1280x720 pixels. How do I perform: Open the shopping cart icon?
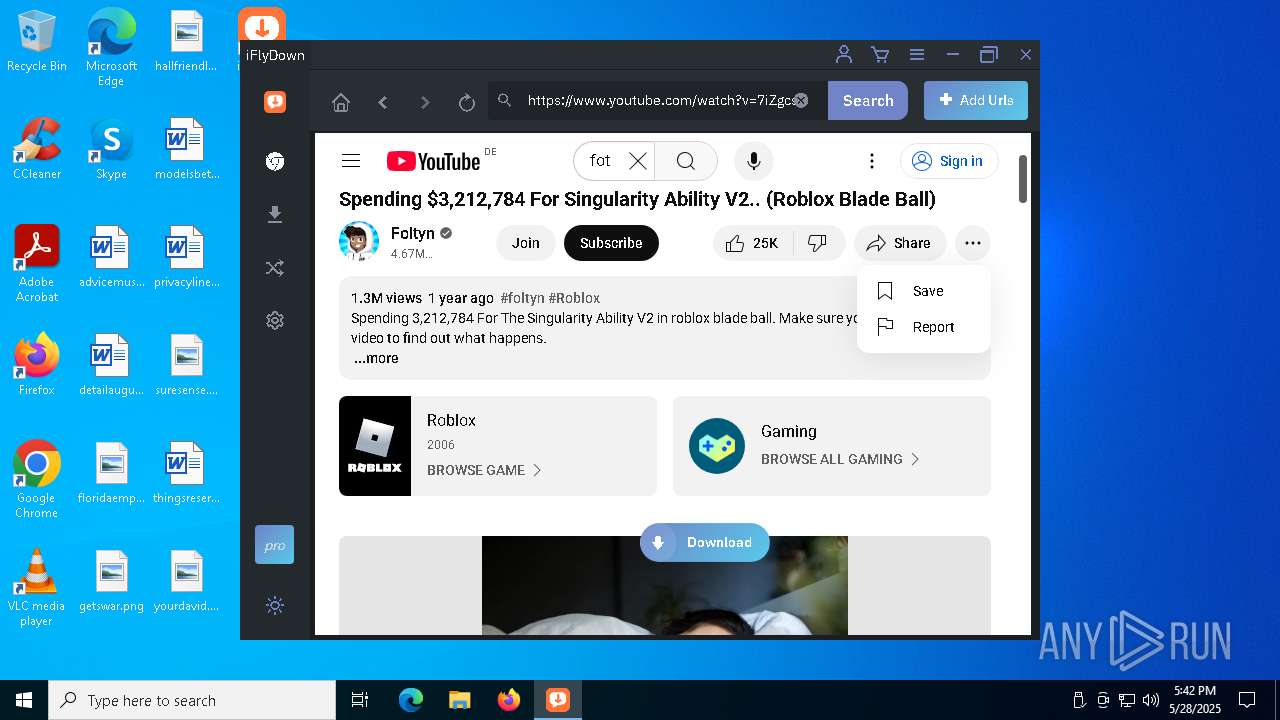[880, 55]
